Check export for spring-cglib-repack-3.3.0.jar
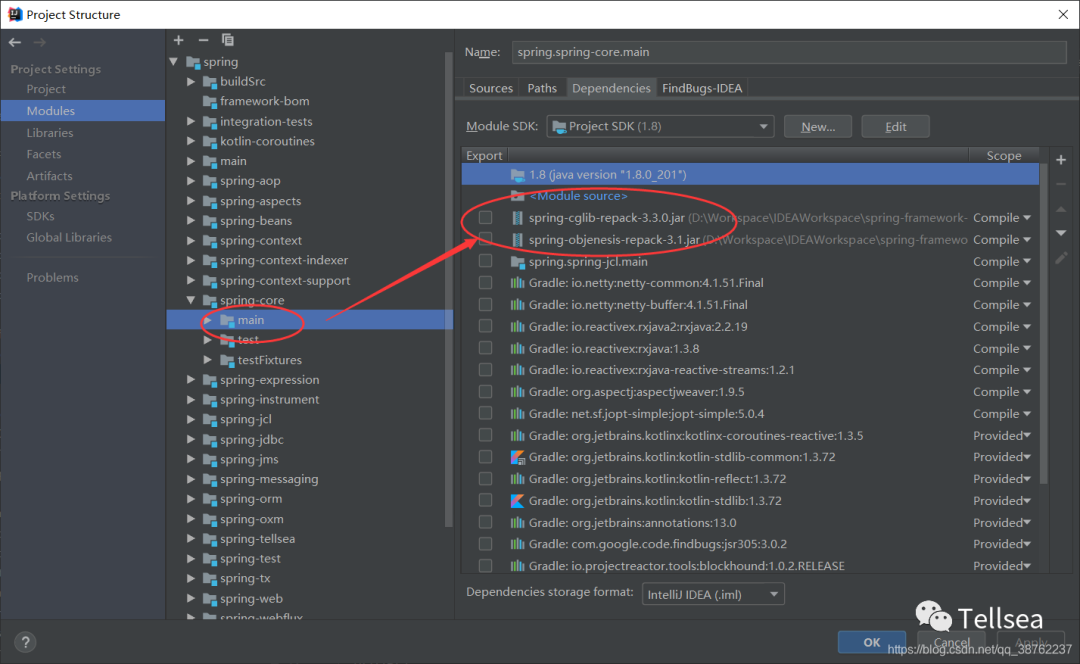1080x664 pixels. [486, 218]
